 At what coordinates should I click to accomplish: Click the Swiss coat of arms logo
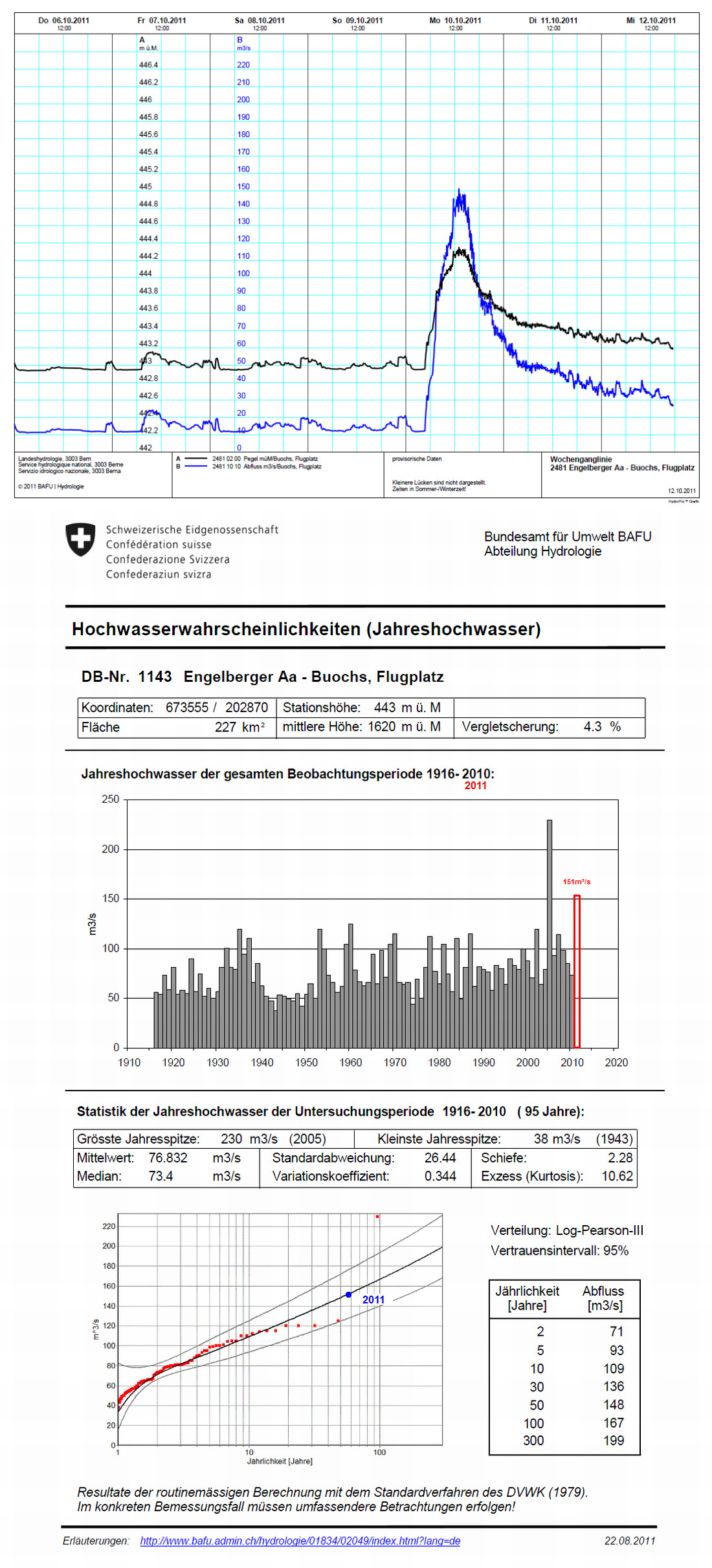point(80,539)
